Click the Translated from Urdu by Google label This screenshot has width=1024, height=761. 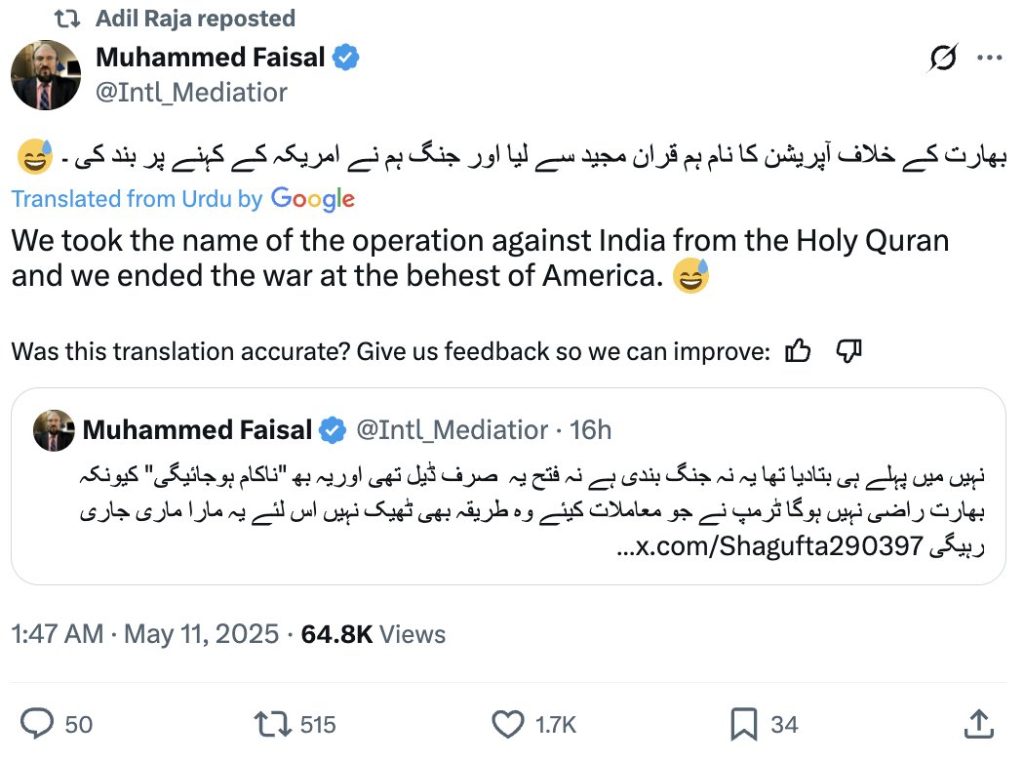[183, 199]
